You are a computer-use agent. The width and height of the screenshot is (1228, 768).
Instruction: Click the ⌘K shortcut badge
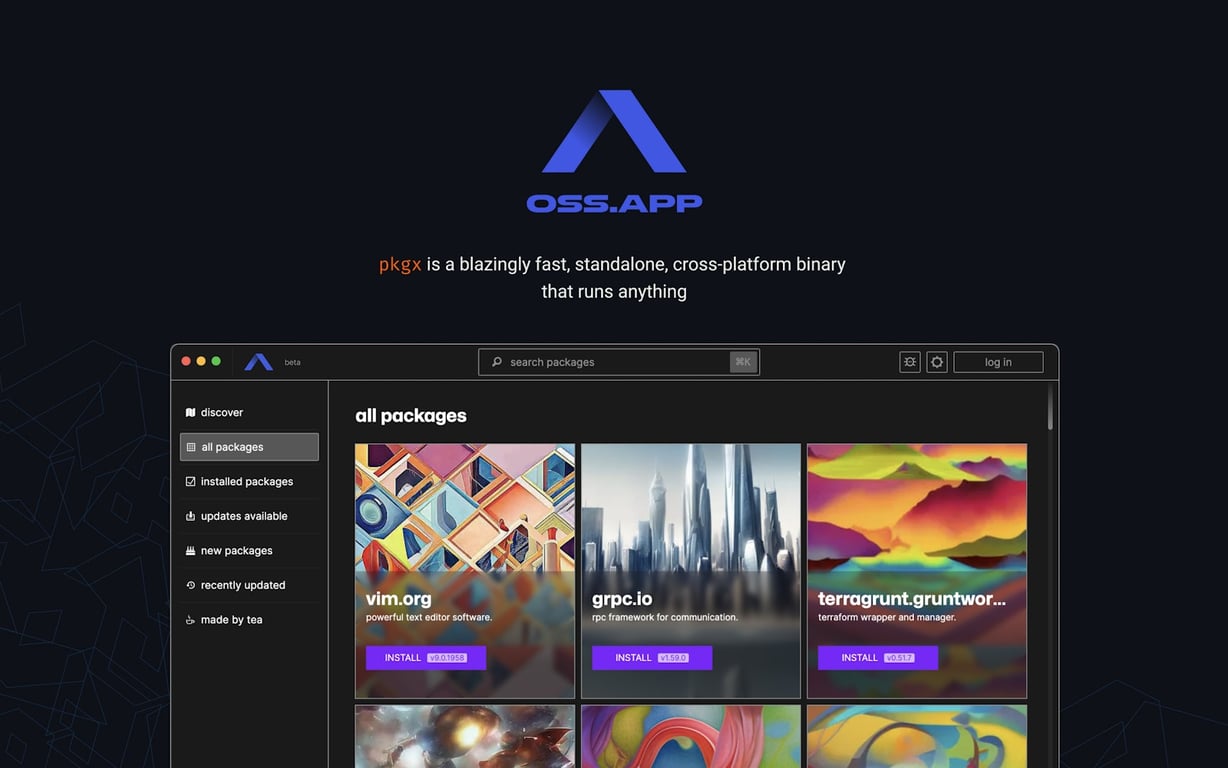(x=743, y=362)
